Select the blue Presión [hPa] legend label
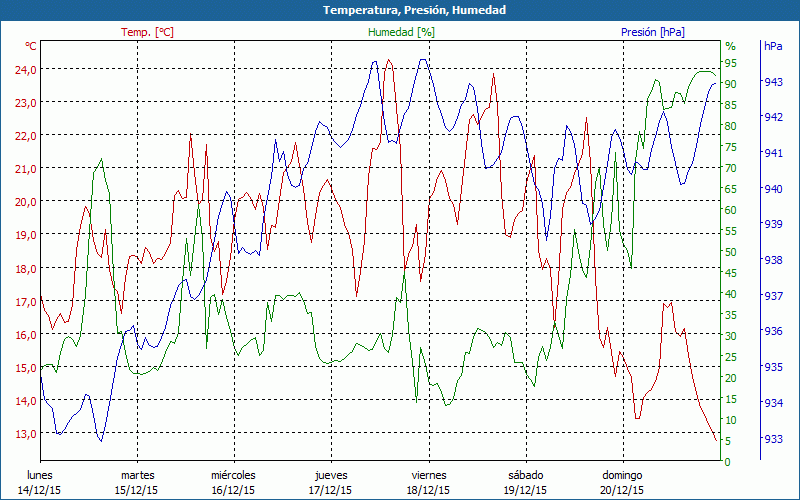 pos(652,32)
